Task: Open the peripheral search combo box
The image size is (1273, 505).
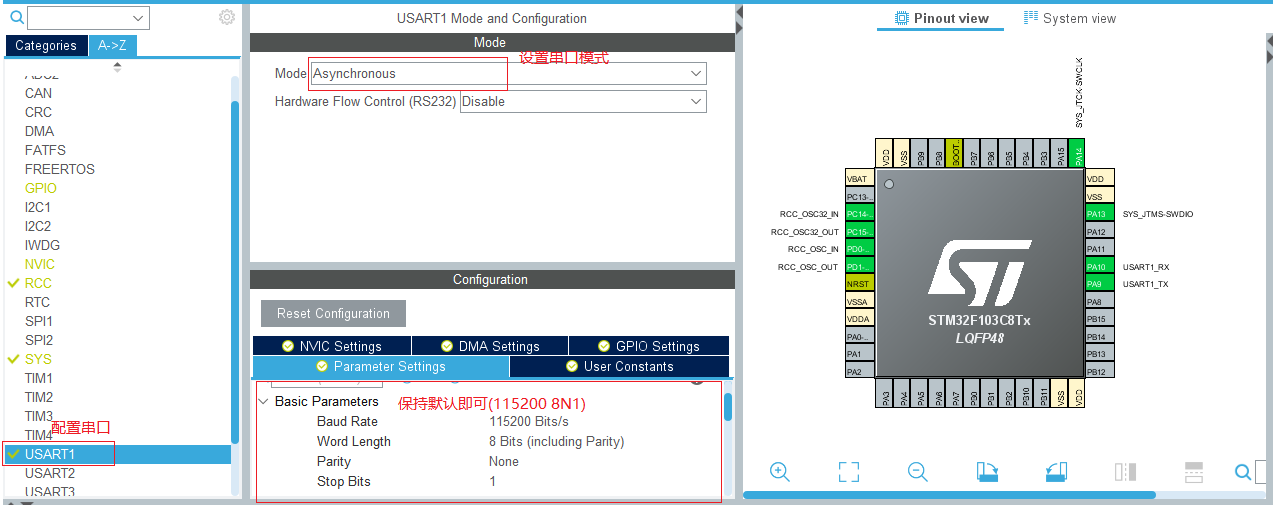Action: tap(88, 17)
